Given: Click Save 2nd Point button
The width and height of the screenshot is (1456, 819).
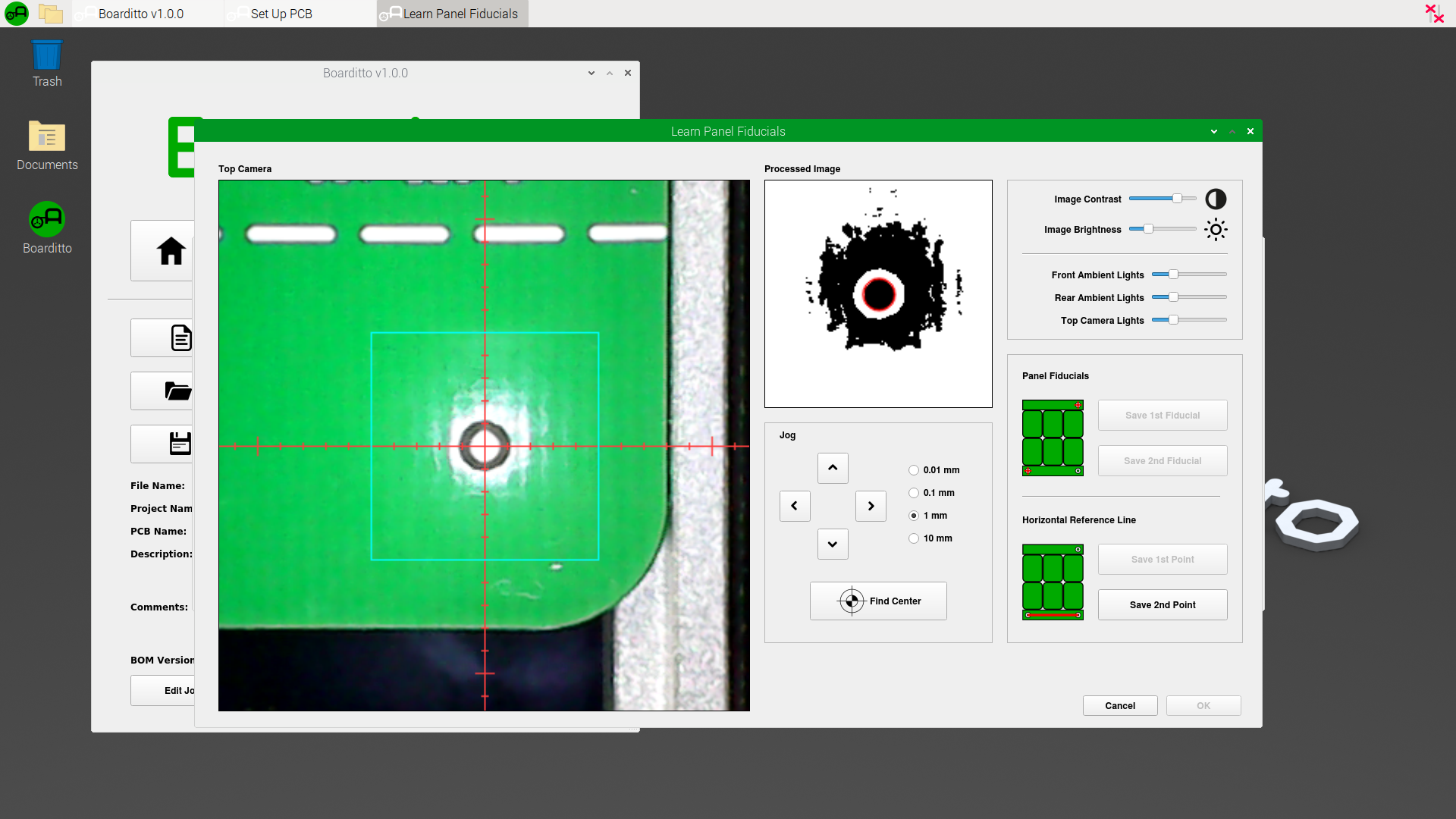Looking at the screenshot, I should coord(1162,605).
